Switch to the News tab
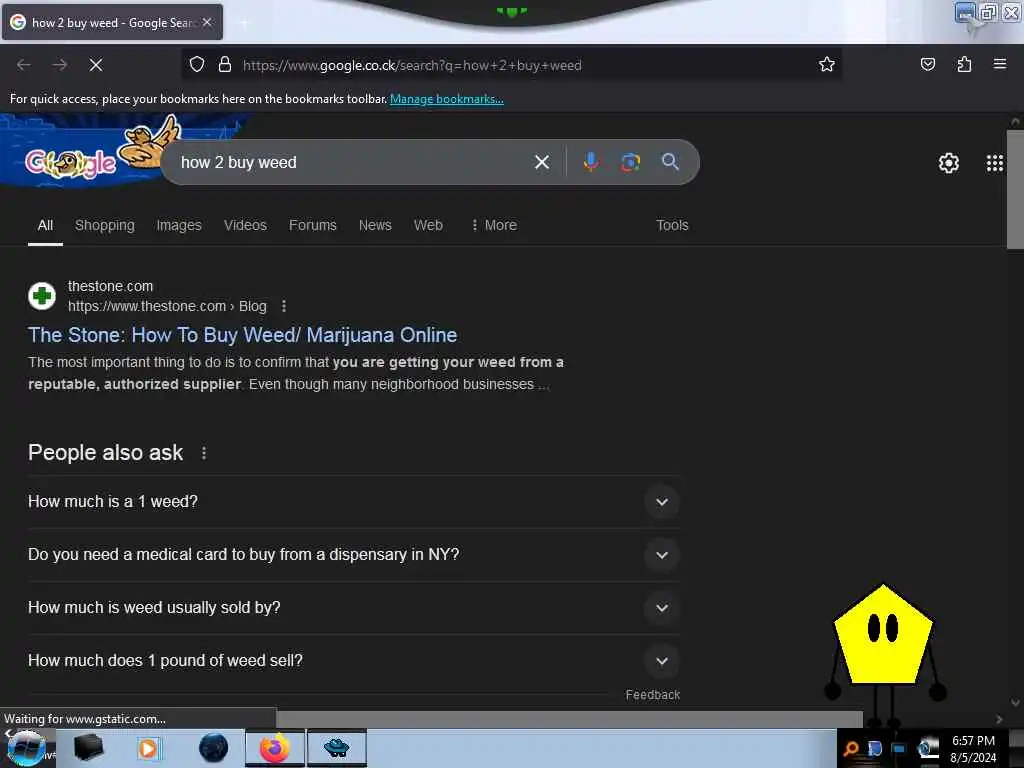Screen dimensions: 1024x768 [x=375, y=225]
